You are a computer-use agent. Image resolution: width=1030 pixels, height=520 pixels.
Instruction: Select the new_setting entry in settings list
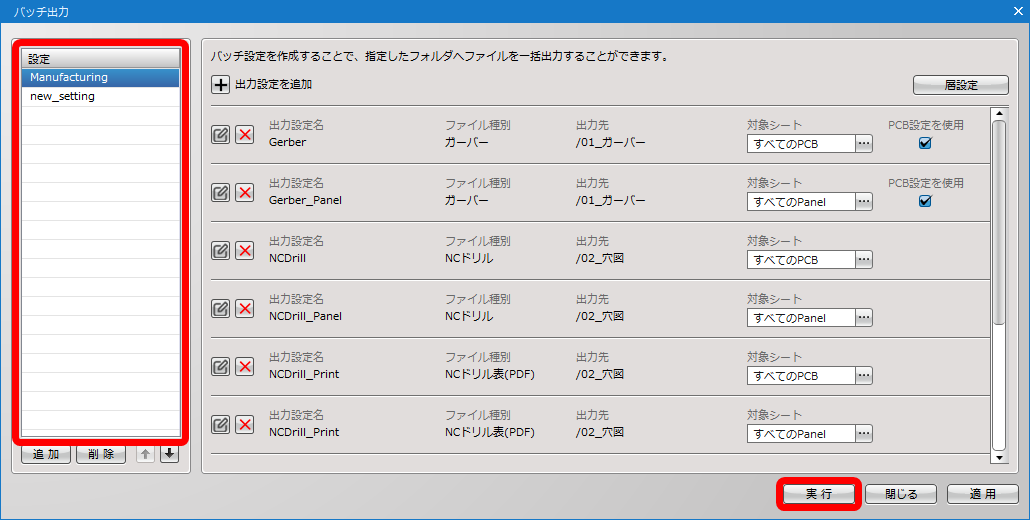[x=101, y=97]
